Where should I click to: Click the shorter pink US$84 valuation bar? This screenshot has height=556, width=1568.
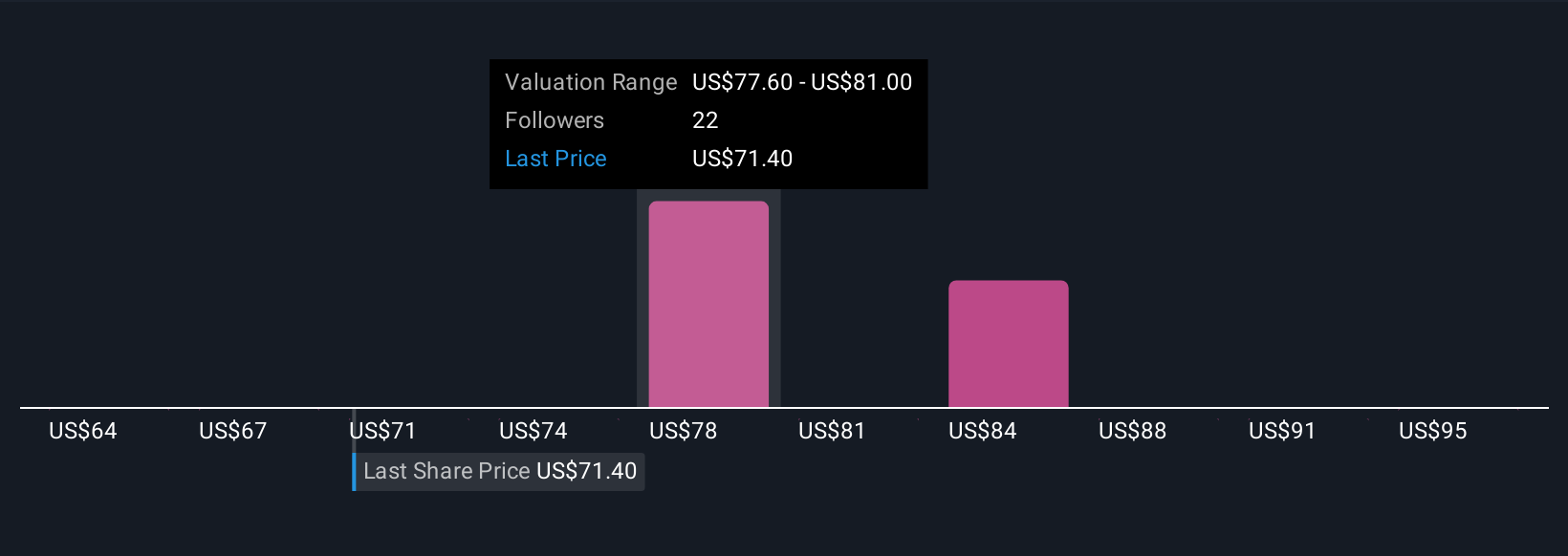point(1008,344)
